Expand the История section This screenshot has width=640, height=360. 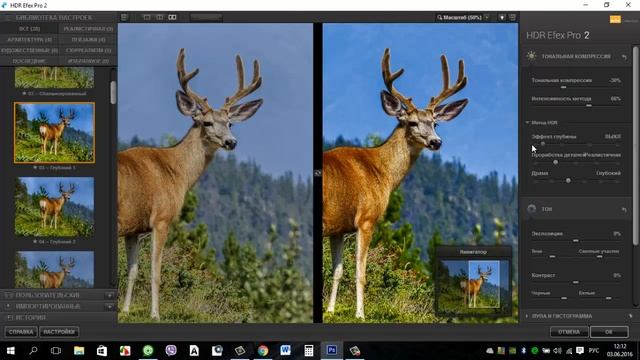31,317
